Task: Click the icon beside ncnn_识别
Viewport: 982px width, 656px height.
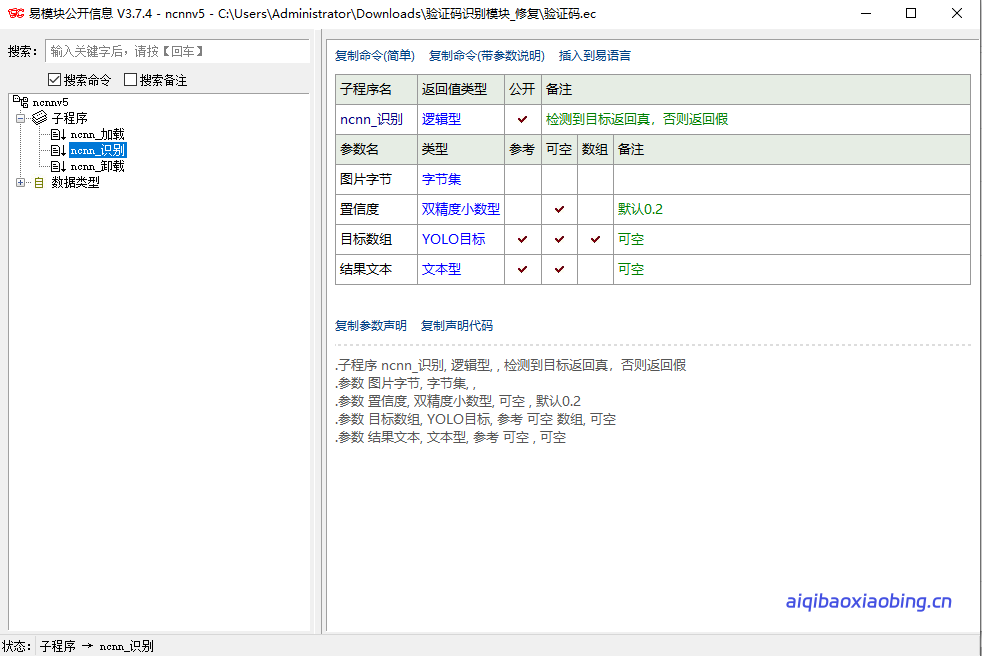Action: click(x=58, y=150)
